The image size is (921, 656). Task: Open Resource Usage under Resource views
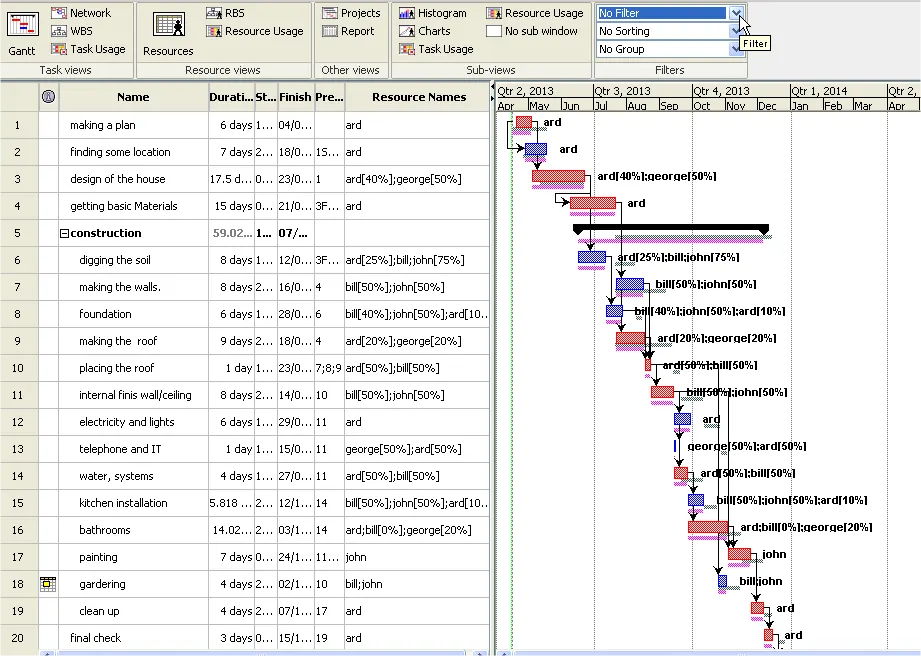[255, 31]
